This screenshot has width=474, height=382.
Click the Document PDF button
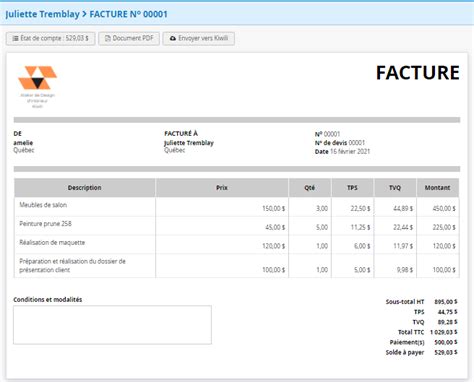(x=129, y=38)
